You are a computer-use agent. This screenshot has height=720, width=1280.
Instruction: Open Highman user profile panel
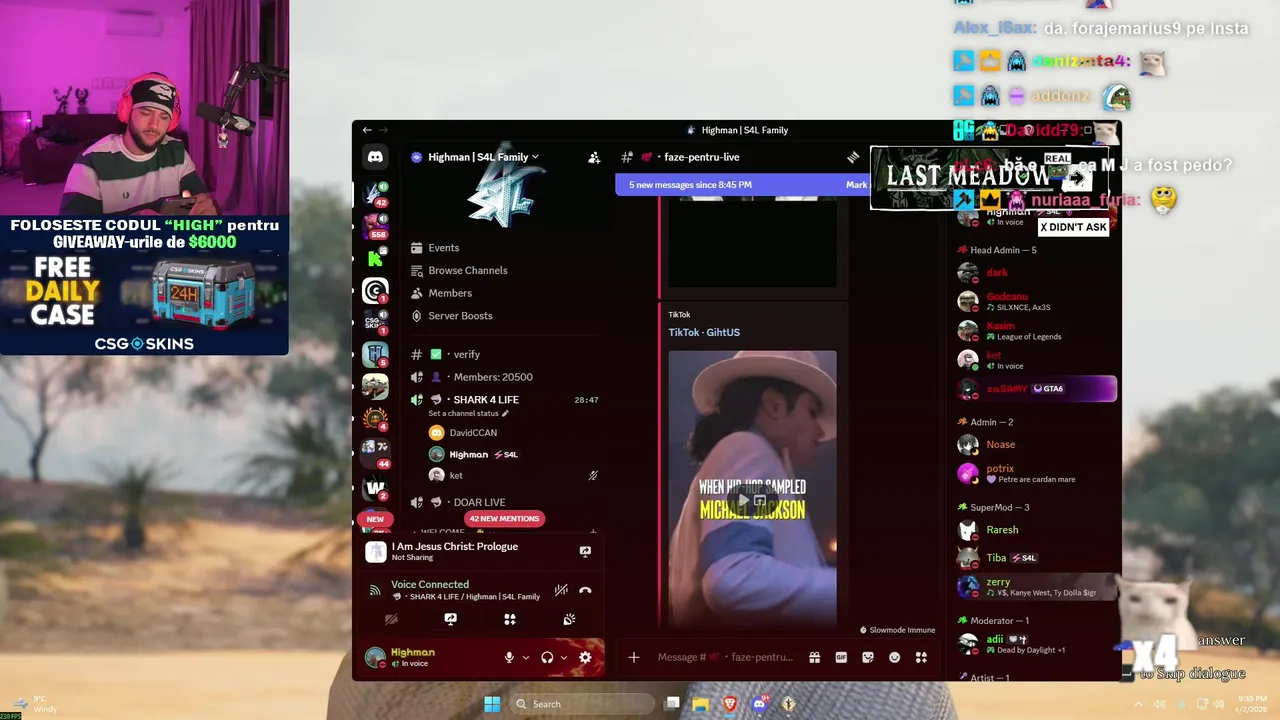point(412,657)
